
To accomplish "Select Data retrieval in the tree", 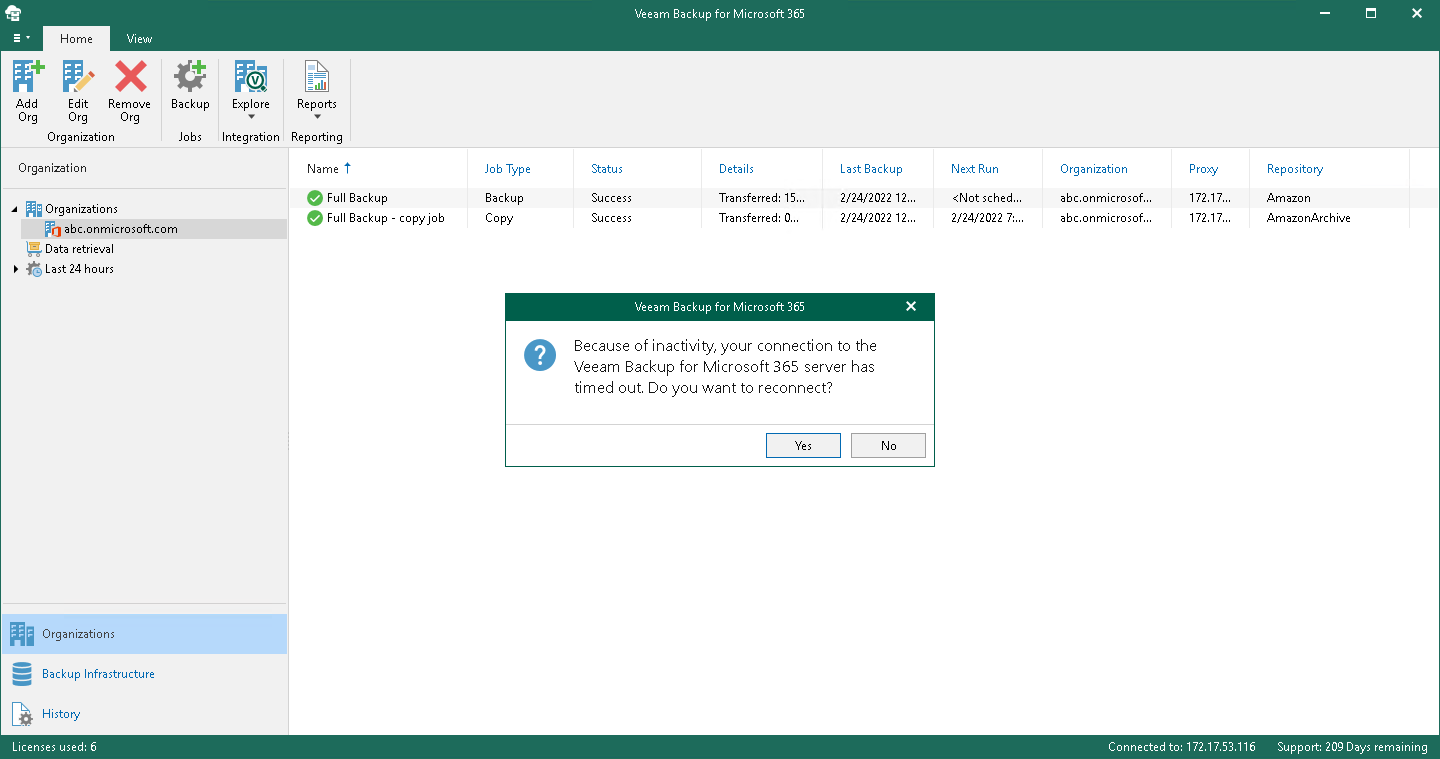I will coord(79,249).
